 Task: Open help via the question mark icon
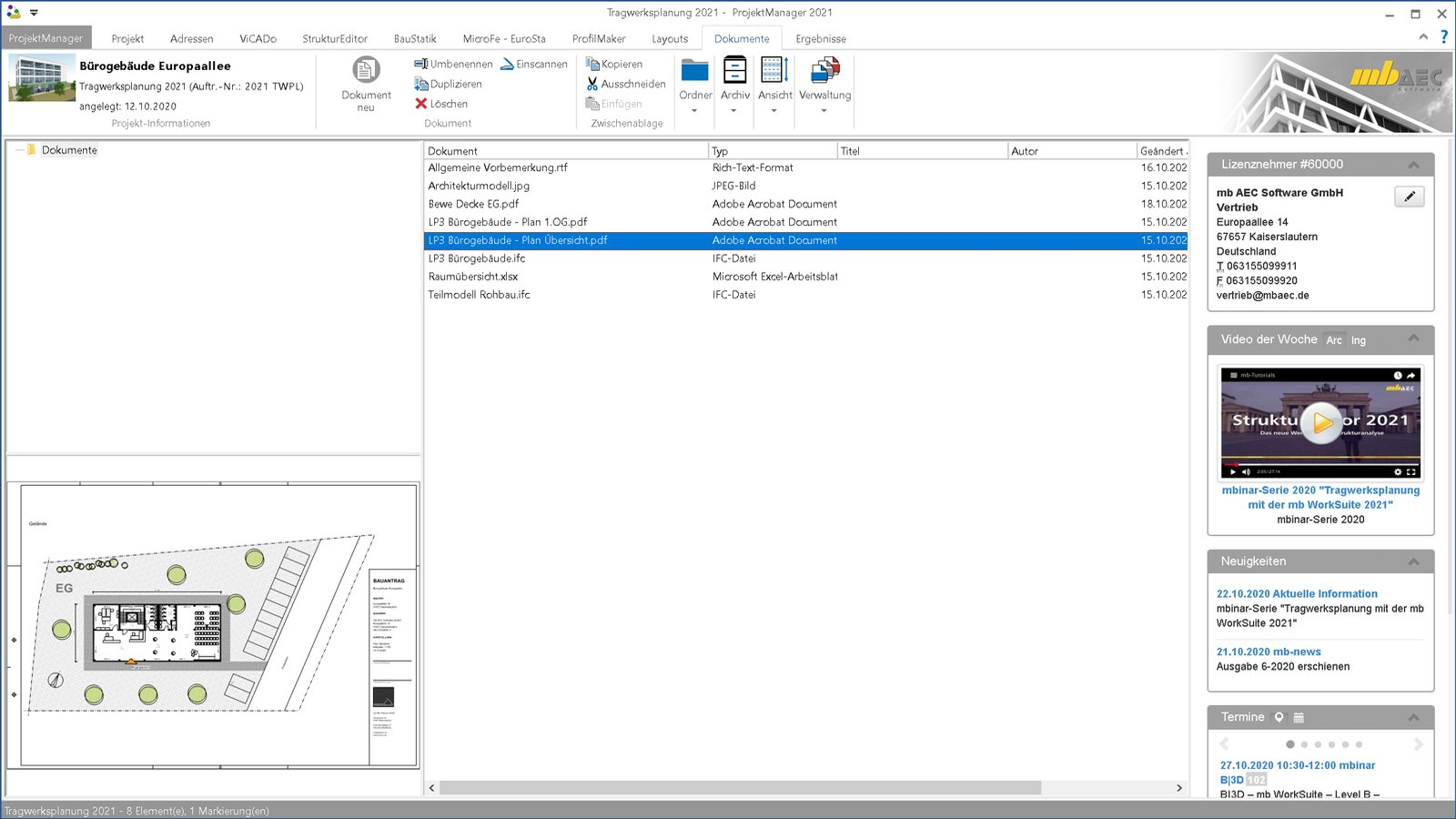pyautogui.click(x=1444, y=36)
